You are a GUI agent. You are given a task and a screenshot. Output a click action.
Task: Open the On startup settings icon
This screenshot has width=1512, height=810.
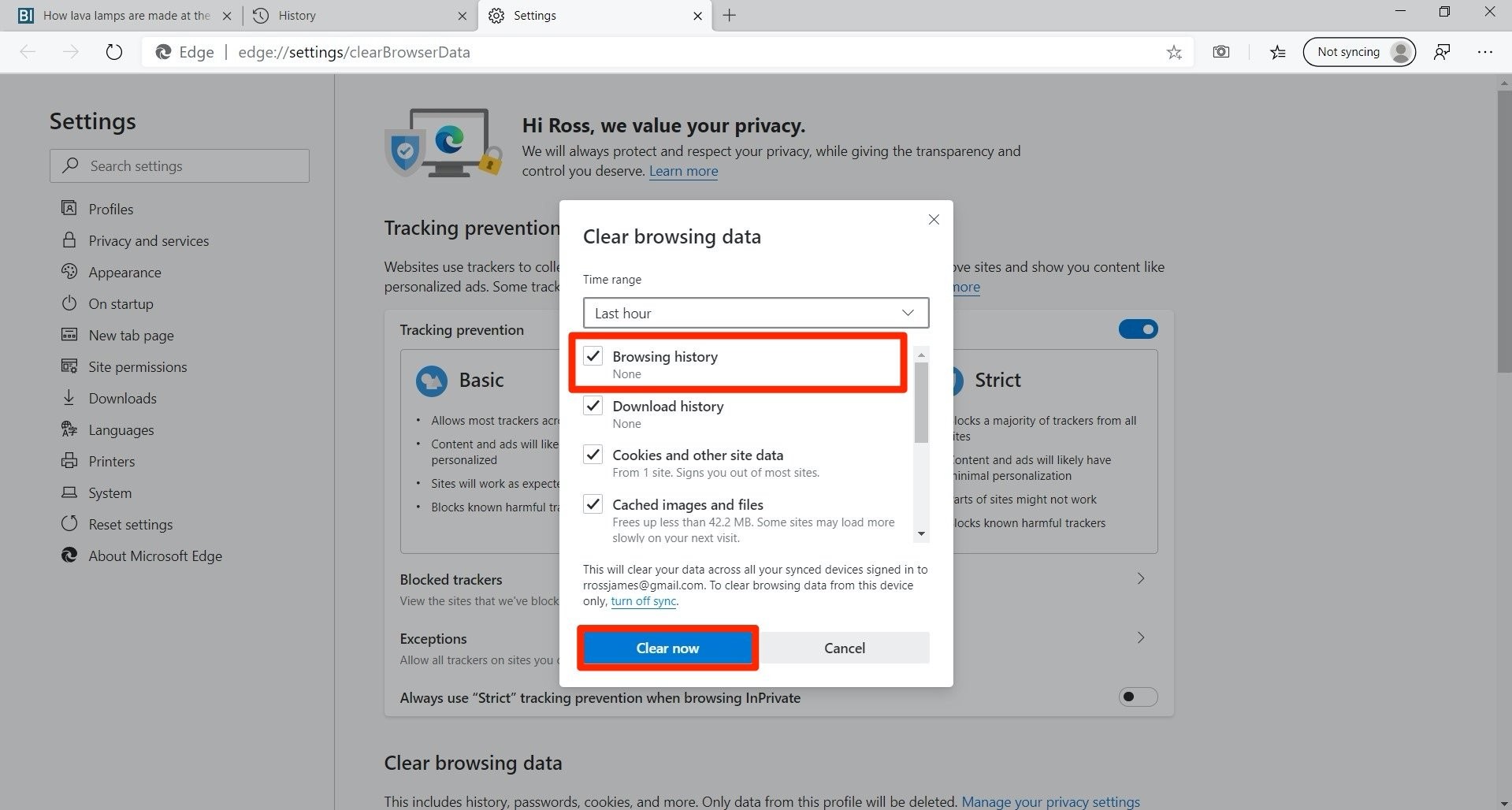click(x=69, y=303)
